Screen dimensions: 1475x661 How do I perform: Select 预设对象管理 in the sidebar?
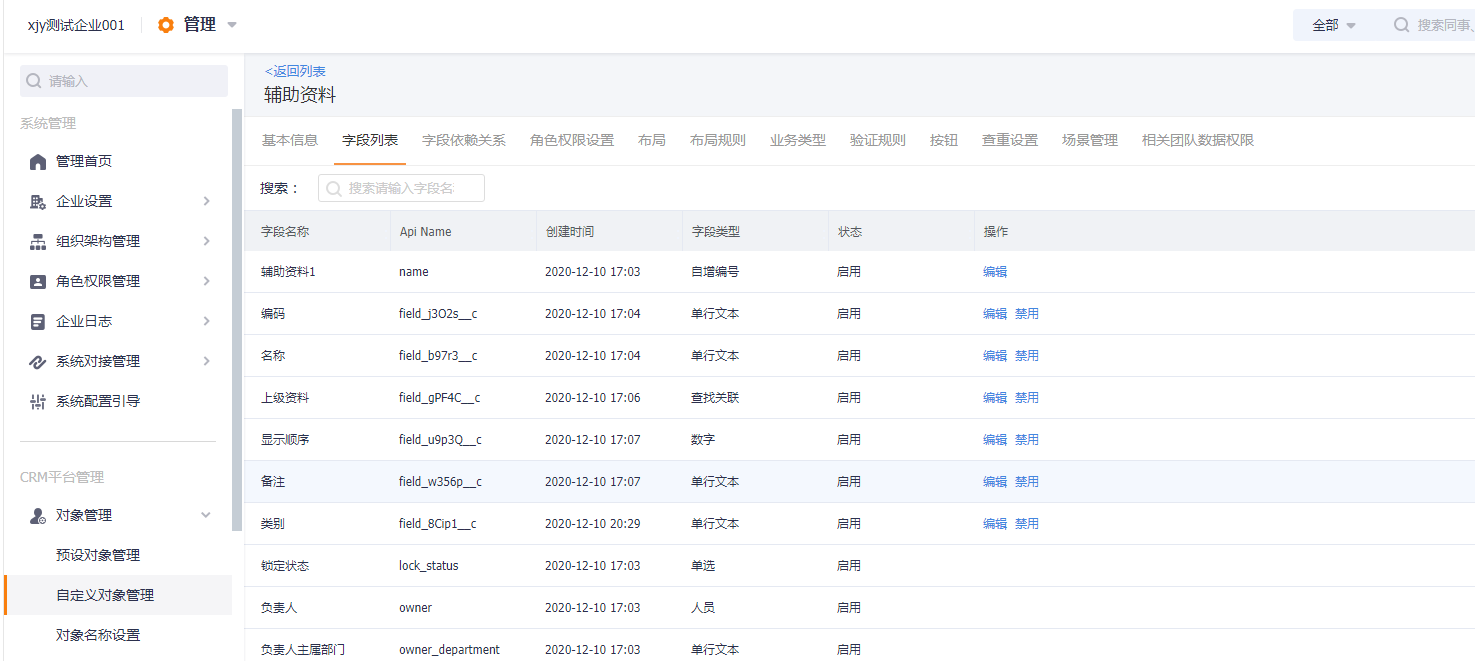tap(98, 555)
